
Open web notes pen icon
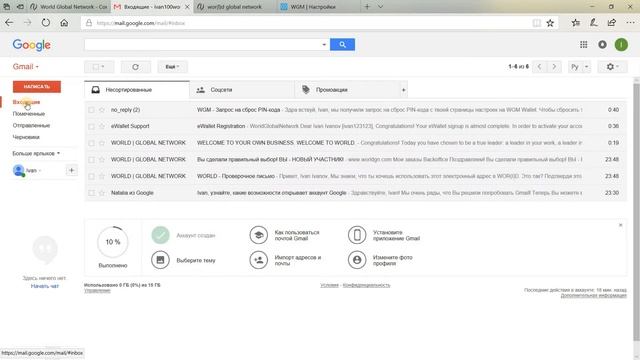(x=593, y=23)
